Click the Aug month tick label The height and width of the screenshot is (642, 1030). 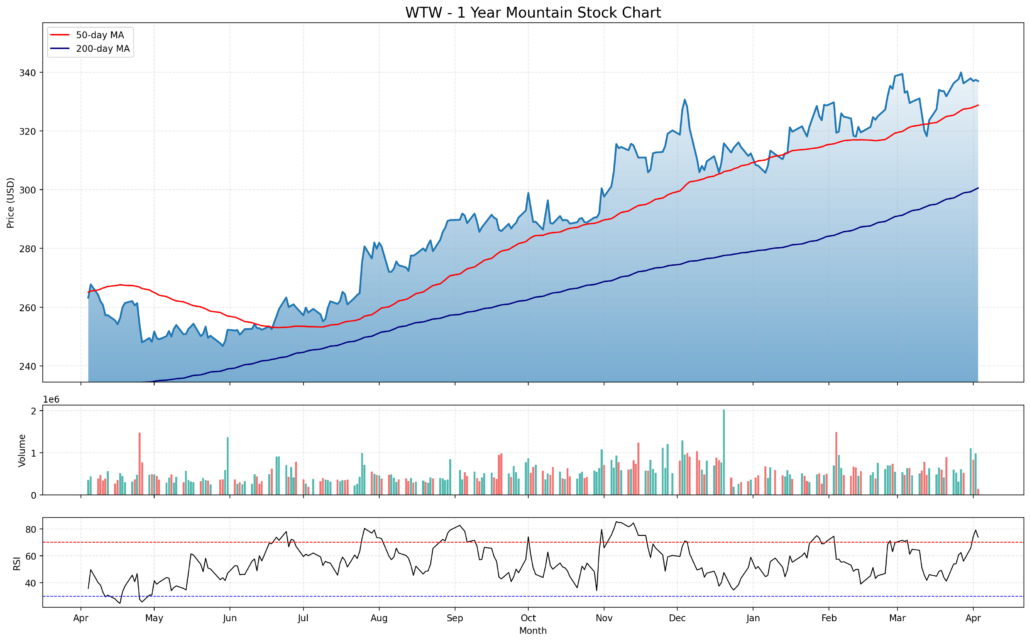379,618
